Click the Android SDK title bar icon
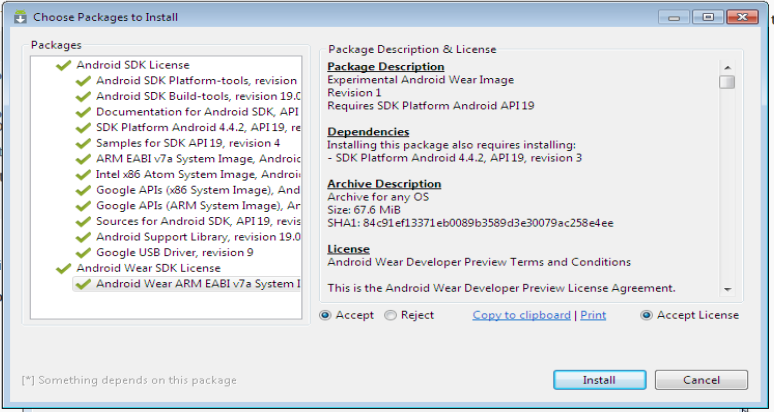The width and height of the screenshot is (774, 412). coord(20,17)
